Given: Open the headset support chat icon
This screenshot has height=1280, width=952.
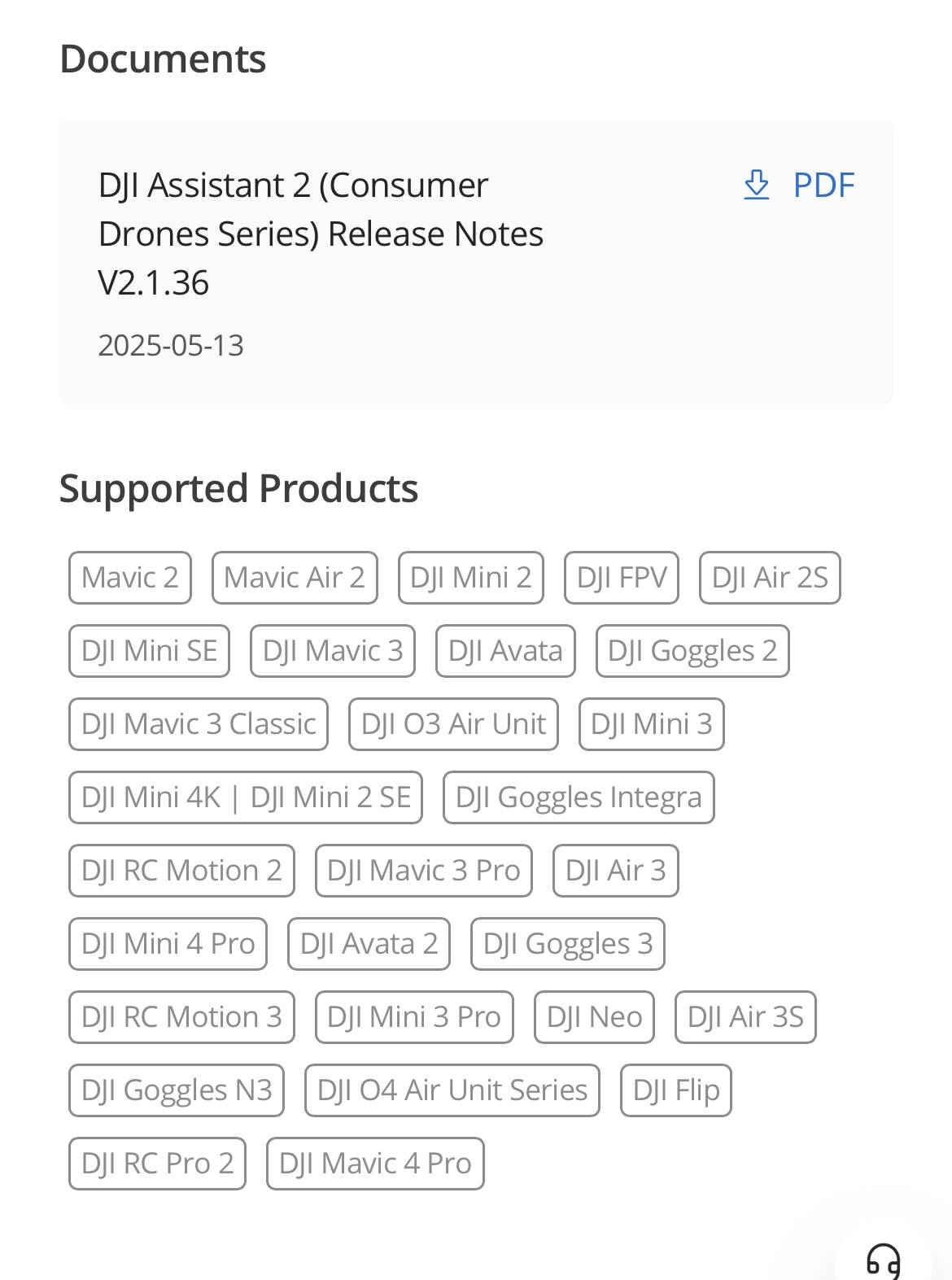Looking at the screenshot, I should [x=883, y=1260].
